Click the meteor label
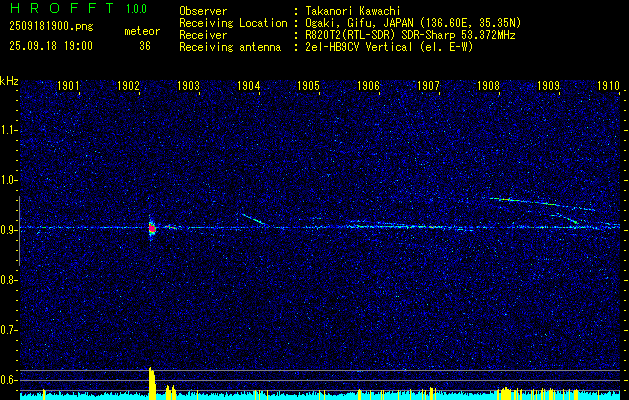This screenshot has height=400, width=629. (142, 31)
